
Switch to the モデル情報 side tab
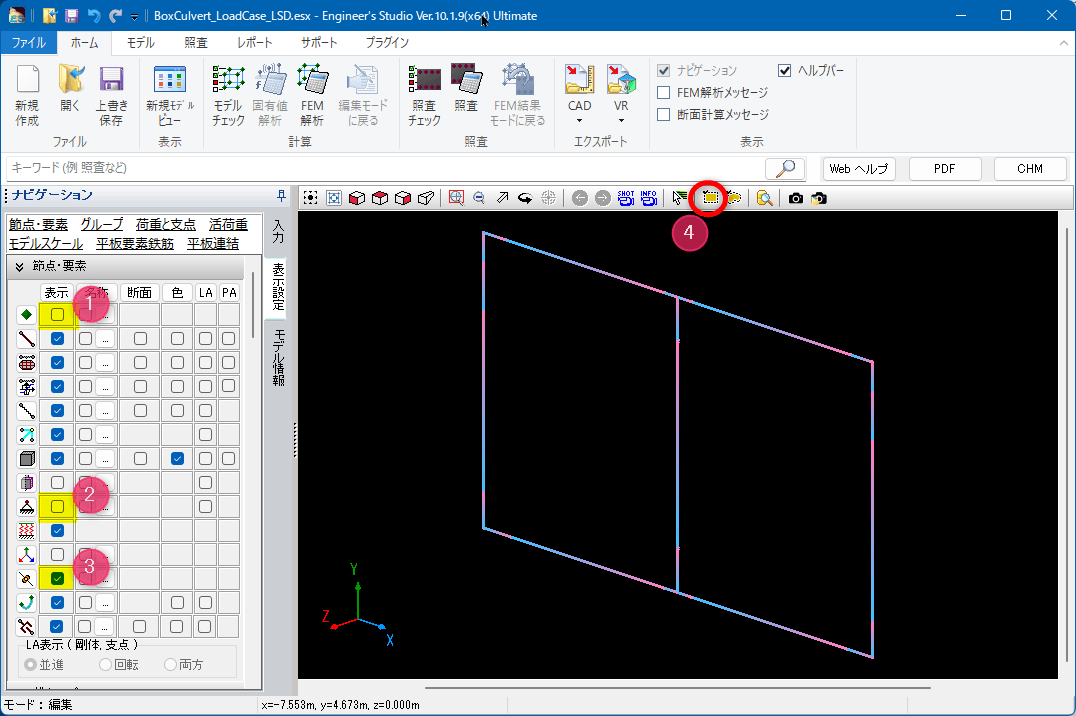[x=279, y=356]
